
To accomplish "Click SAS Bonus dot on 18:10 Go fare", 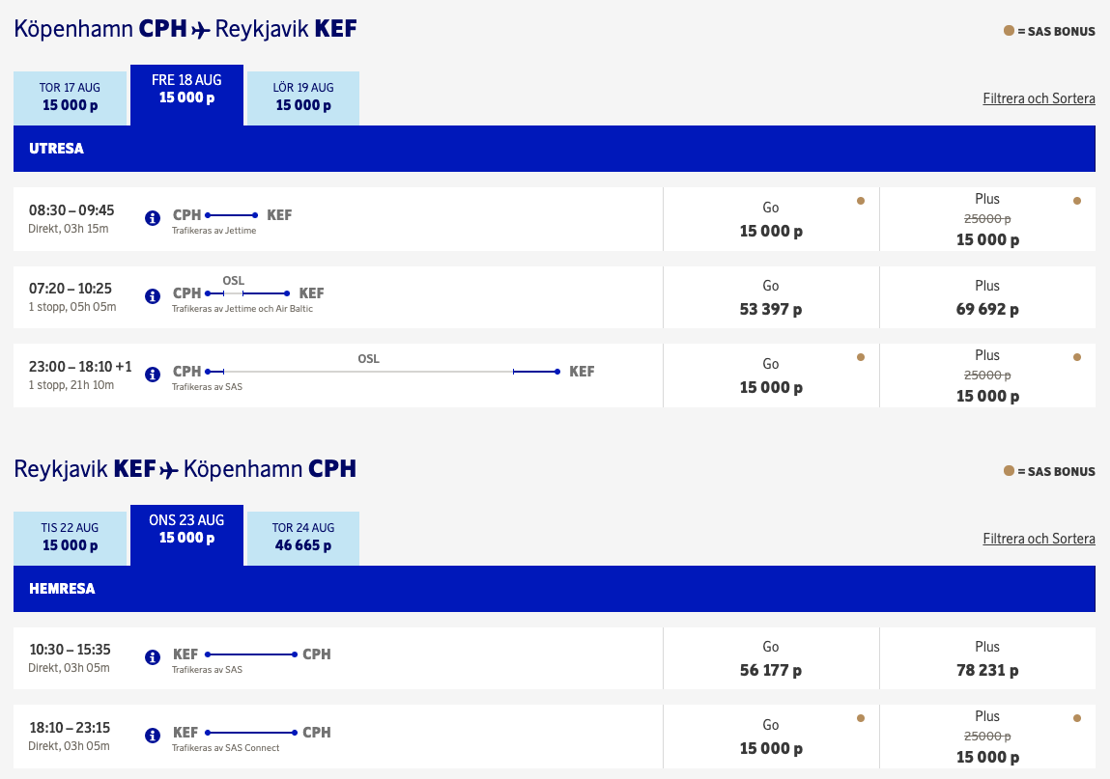I will (861, 718).
